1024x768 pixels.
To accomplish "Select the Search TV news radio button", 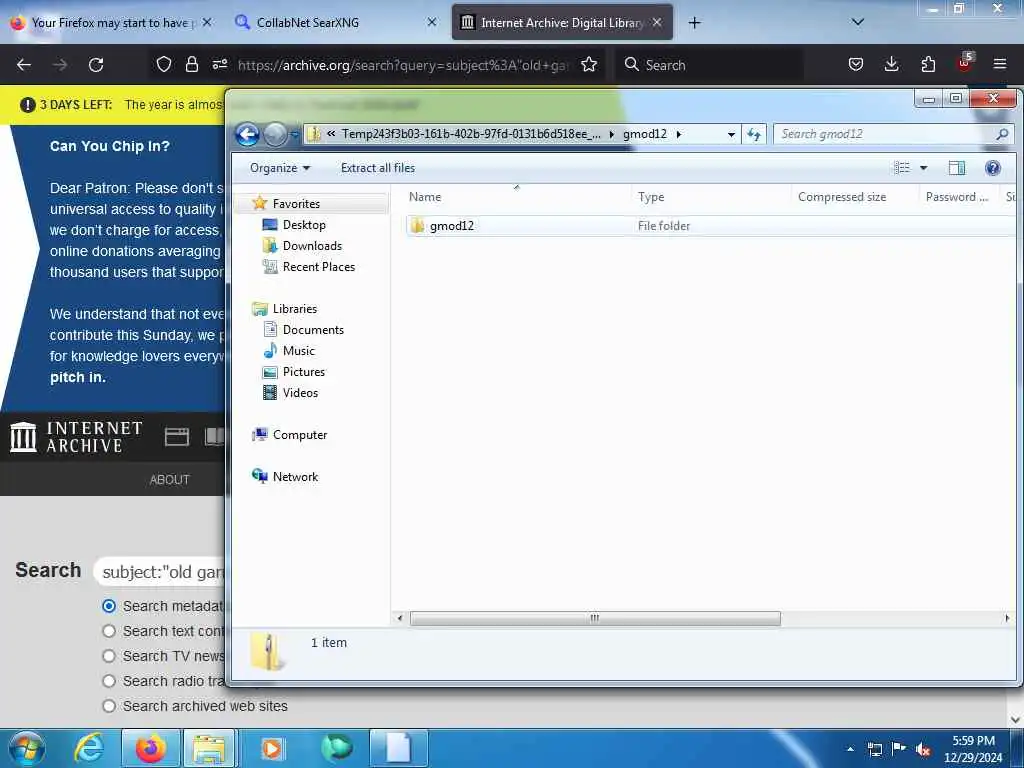I will [109, 656].
